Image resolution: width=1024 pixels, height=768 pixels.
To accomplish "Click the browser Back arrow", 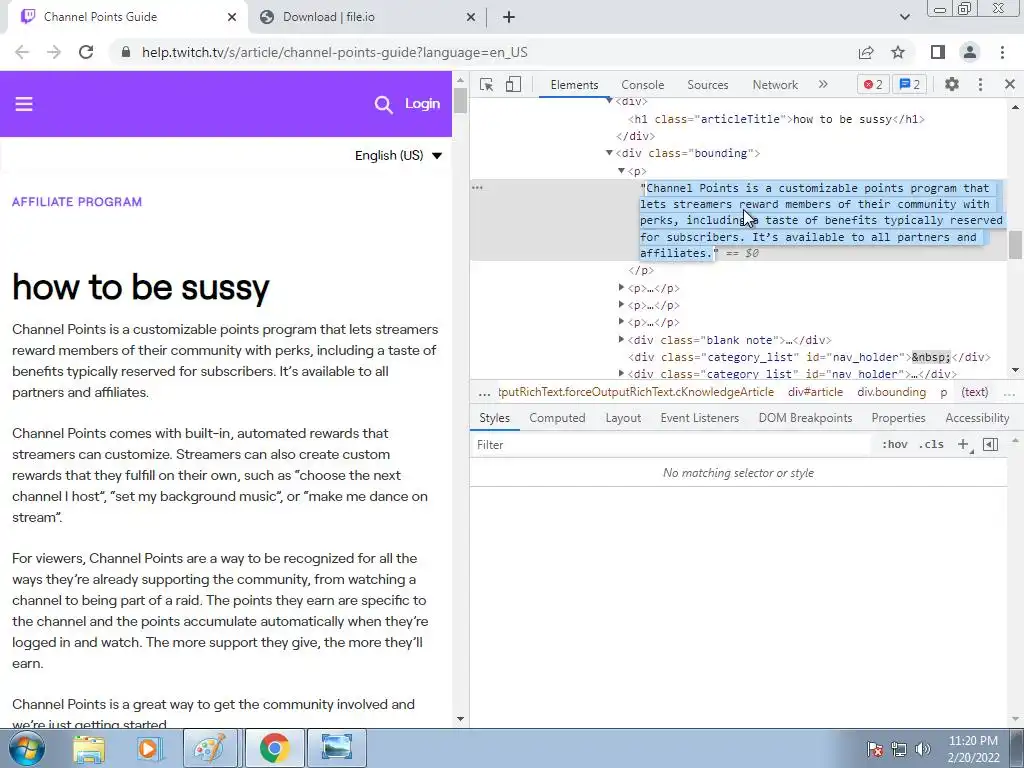I will (22, 52).
